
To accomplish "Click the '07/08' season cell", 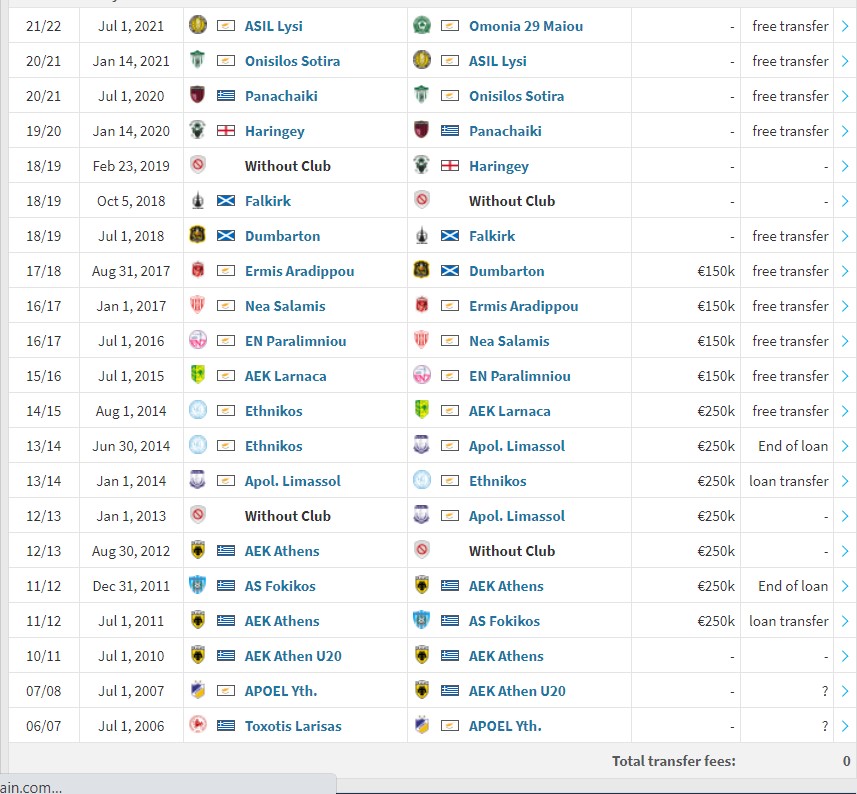I will (x=44, y=691).
